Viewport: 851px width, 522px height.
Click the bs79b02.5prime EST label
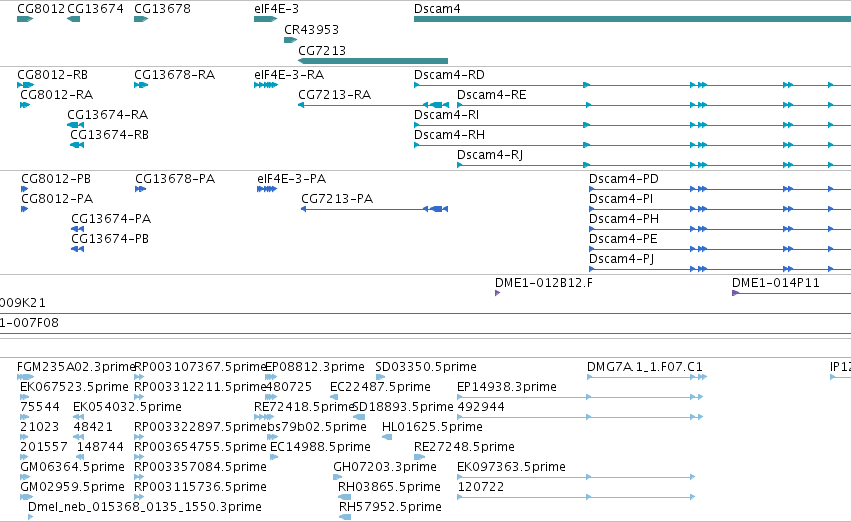pyautogui.click(x=317, y=427)
